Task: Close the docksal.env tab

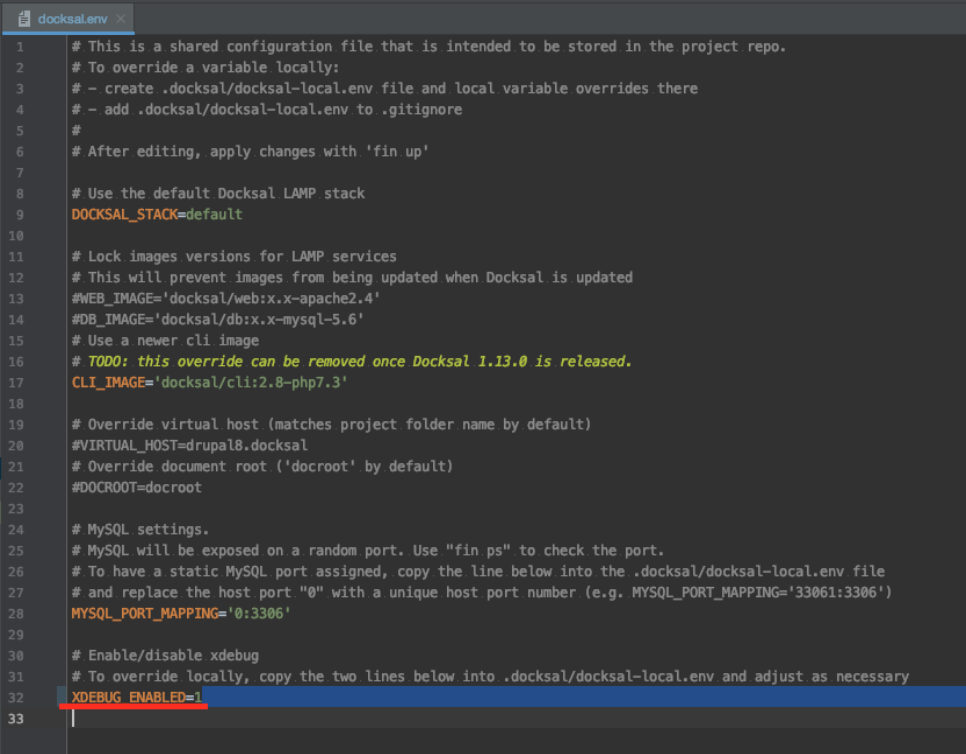Action: (x=121, y=18)
